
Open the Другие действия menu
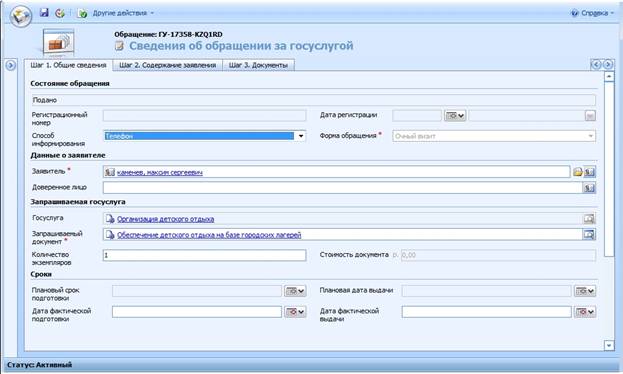[123, 13]
